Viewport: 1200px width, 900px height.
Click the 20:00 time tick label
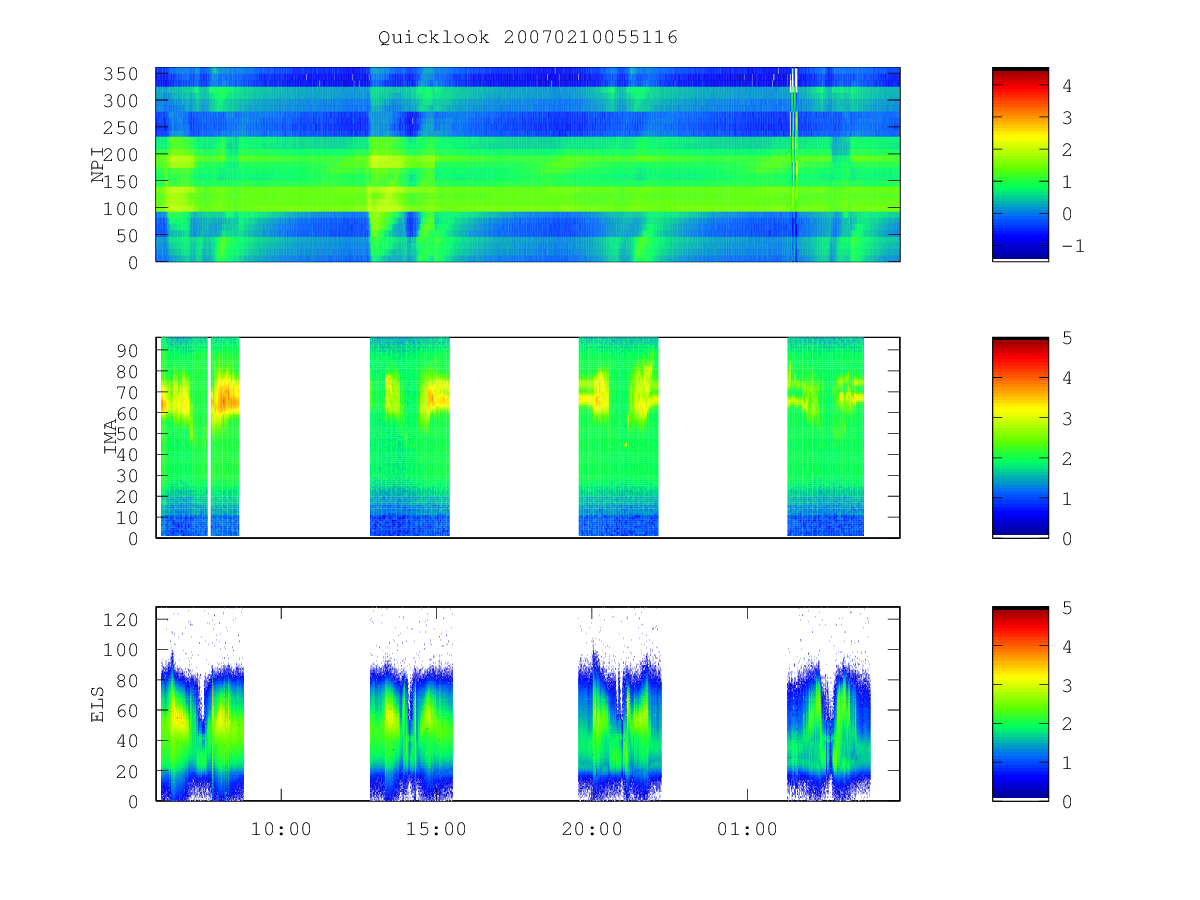[592, 829]
